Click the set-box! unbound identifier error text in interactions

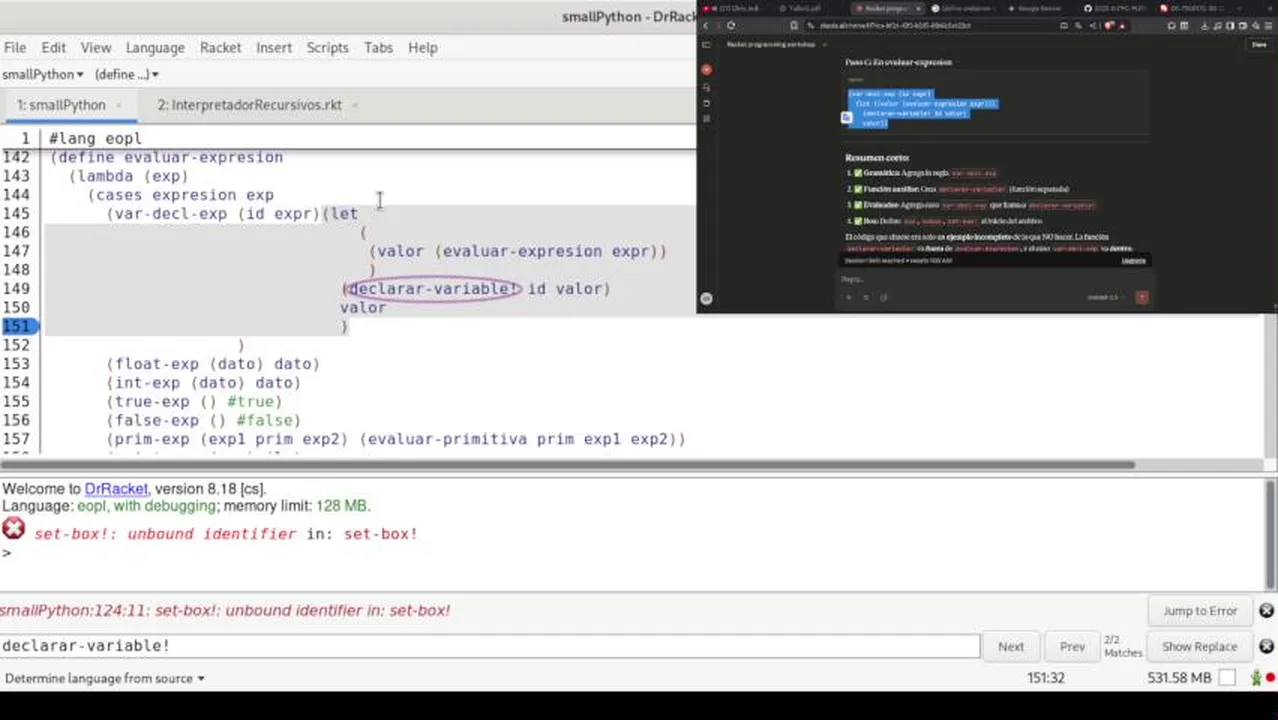pyautogui.click(x=226, y=534)
